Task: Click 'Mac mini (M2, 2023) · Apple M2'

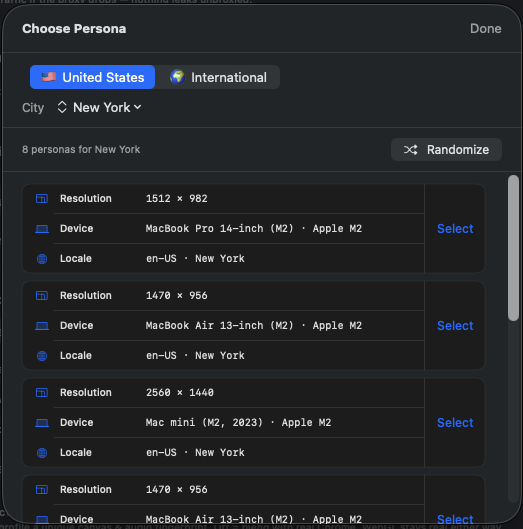Action: pos(238,422)
